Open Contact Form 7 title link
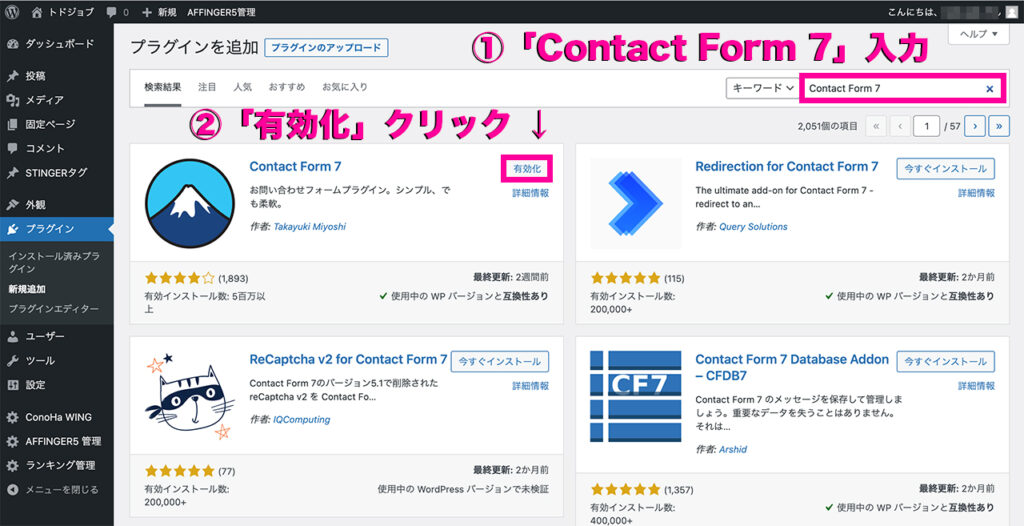Screen dimensions: 1024x526 (x=295, y=167)
